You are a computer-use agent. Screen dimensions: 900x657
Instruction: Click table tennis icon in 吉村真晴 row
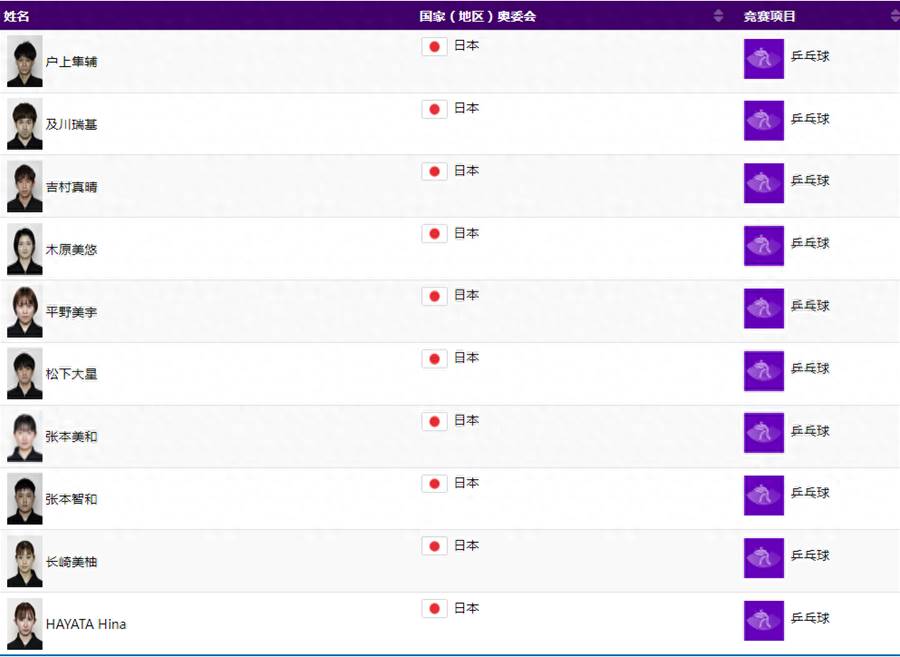click(x=764, y=183)
